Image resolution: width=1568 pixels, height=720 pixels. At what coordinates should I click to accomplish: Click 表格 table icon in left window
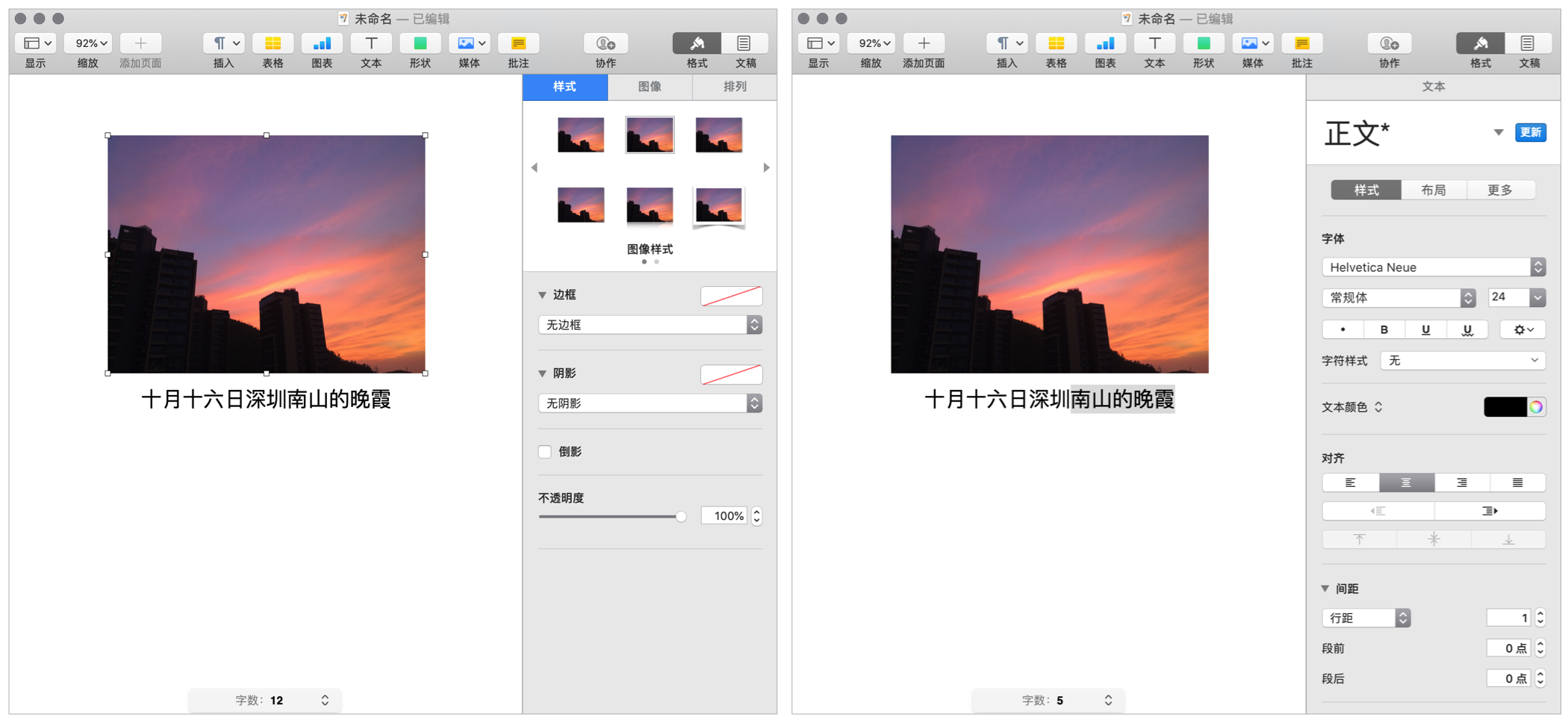tap(273, 43)
